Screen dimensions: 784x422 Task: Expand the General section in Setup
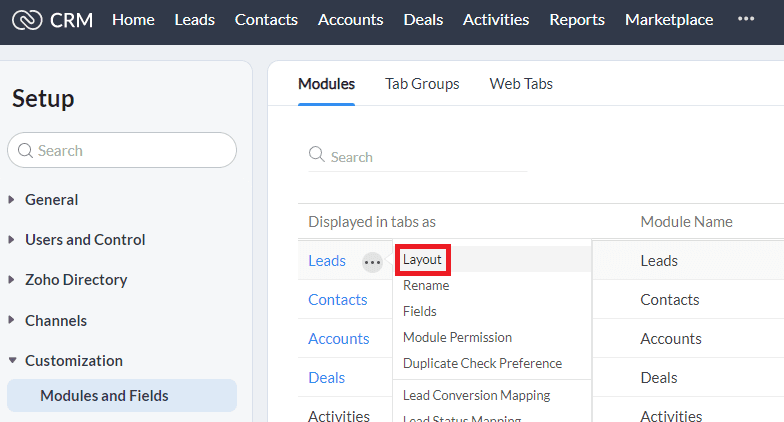tap(51, 200)
